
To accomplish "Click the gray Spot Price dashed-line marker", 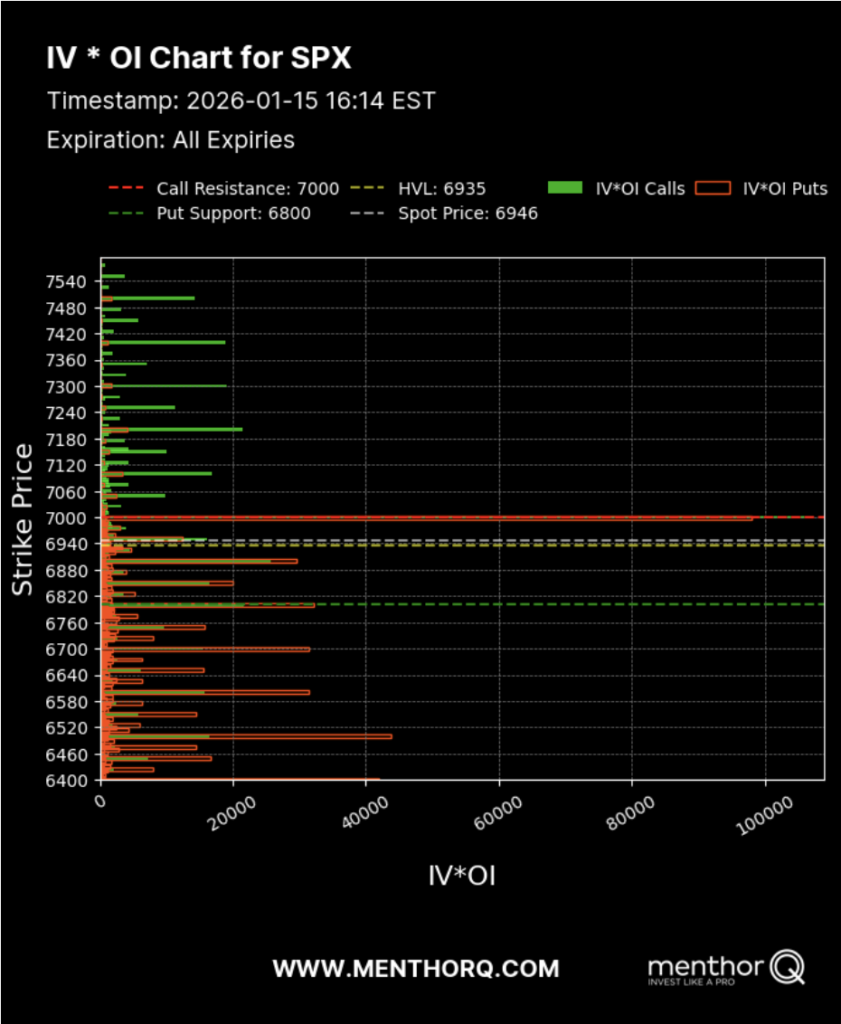I will pos(367,214).
